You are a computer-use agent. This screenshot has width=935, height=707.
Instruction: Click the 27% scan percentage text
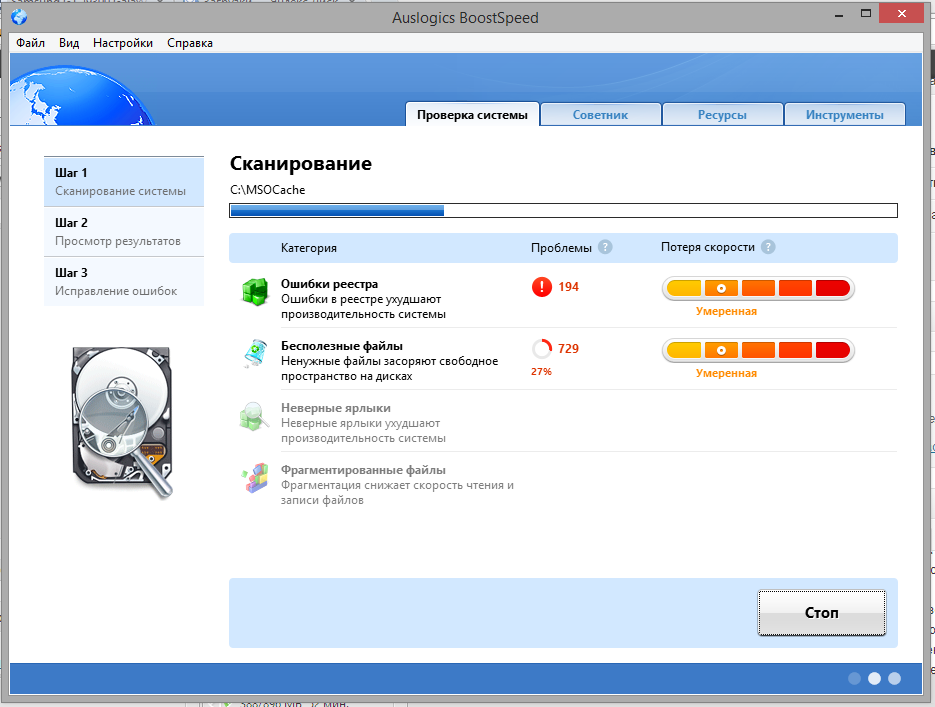(541, 371)
